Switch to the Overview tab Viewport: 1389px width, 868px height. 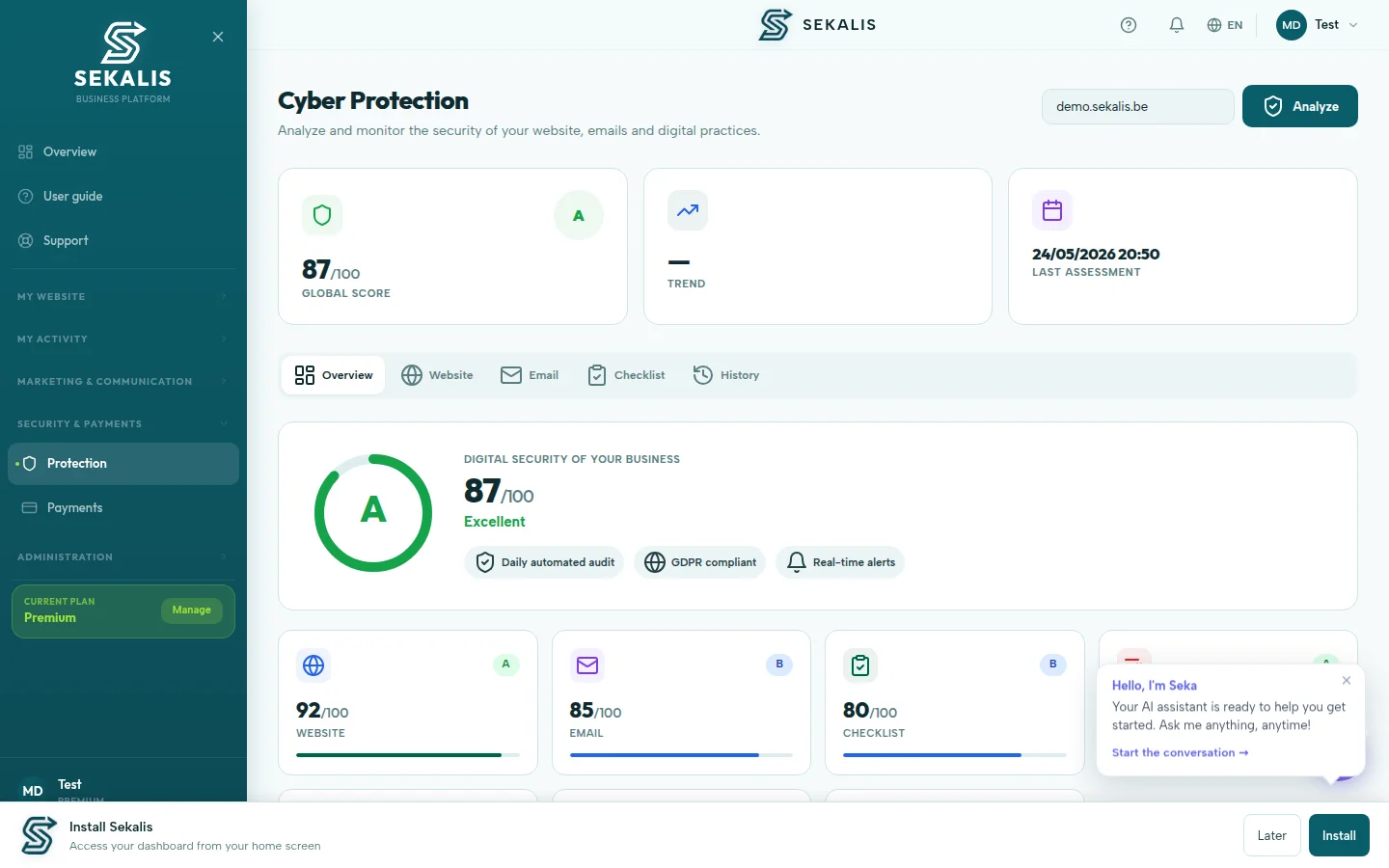(334, 375)
